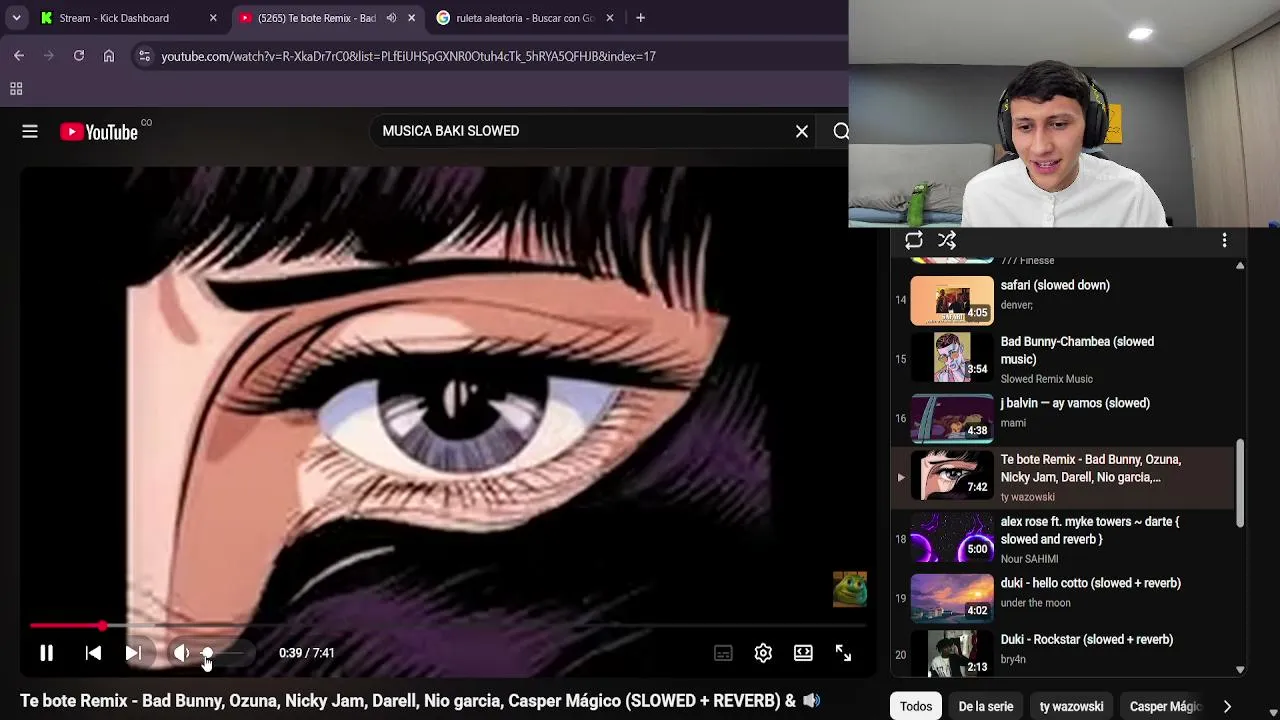Run search with the magnifier button
Screen dimensions: 1280x720
click(x=840, y=131)
